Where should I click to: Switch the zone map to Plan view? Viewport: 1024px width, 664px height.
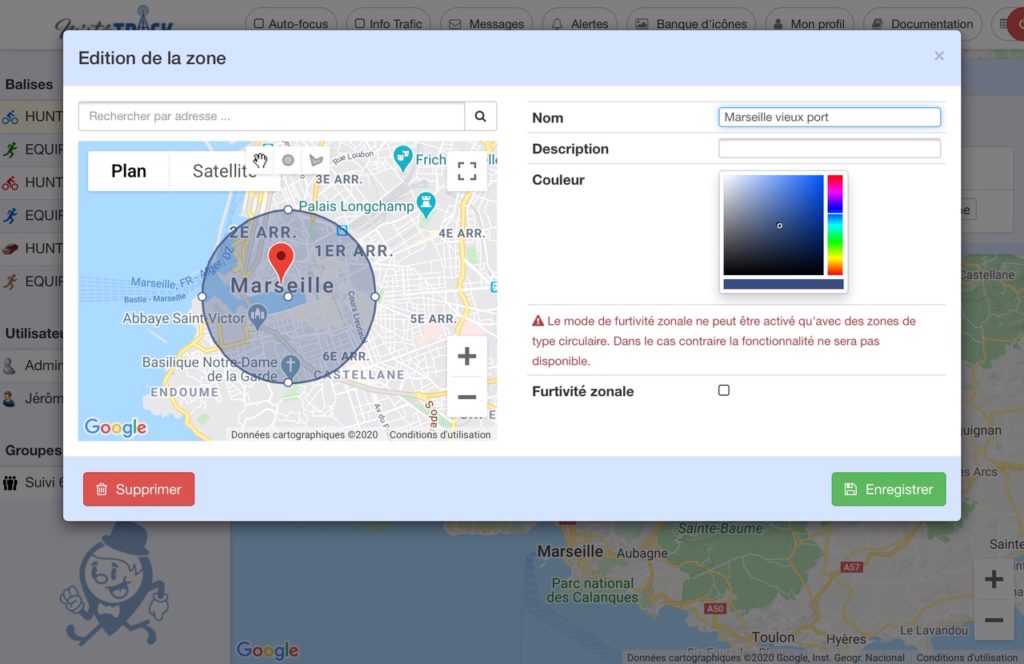coord(129,171)
